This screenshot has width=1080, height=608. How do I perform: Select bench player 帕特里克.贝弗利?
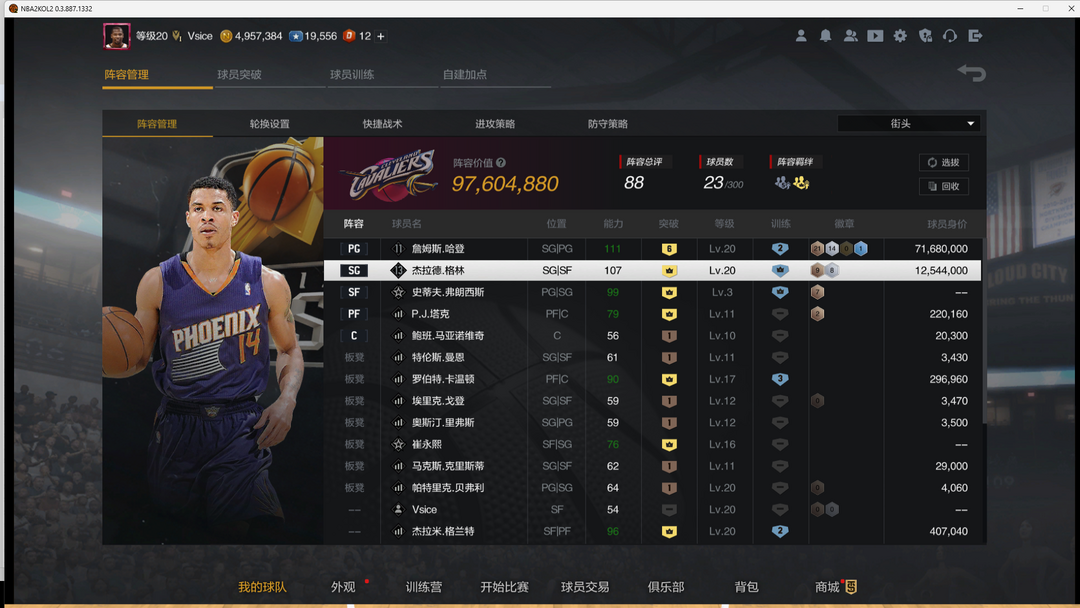click(x=652, y=488)
